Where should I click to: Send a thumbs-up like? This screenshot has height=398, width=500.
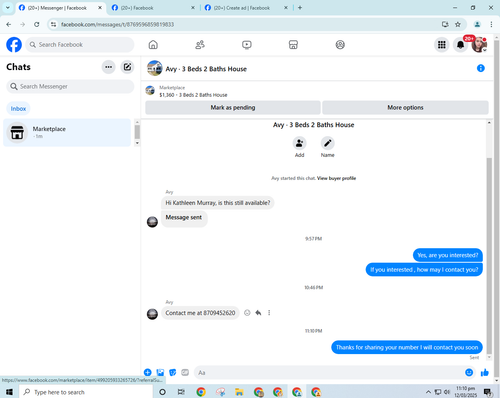coord(485,372)
